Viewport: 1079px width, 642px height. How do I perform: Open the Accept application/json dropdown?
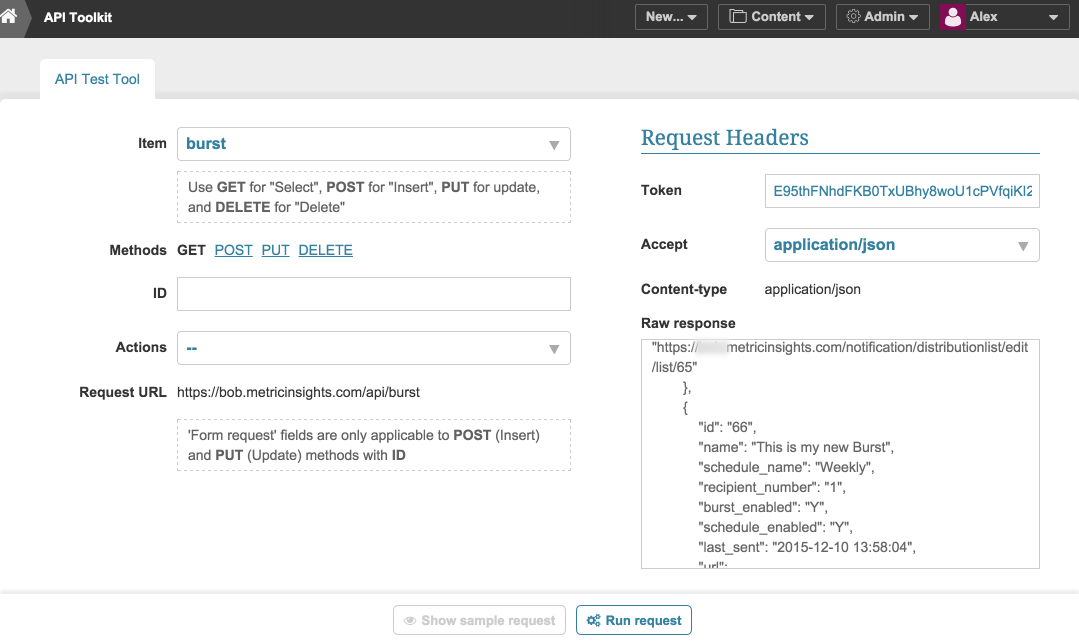[901, 245]
